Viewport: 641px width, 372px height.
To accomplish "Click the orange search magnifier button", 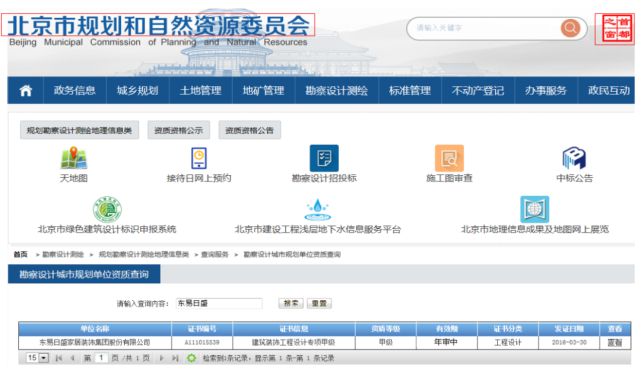I will pyautogui.click(x=570, y=28).
